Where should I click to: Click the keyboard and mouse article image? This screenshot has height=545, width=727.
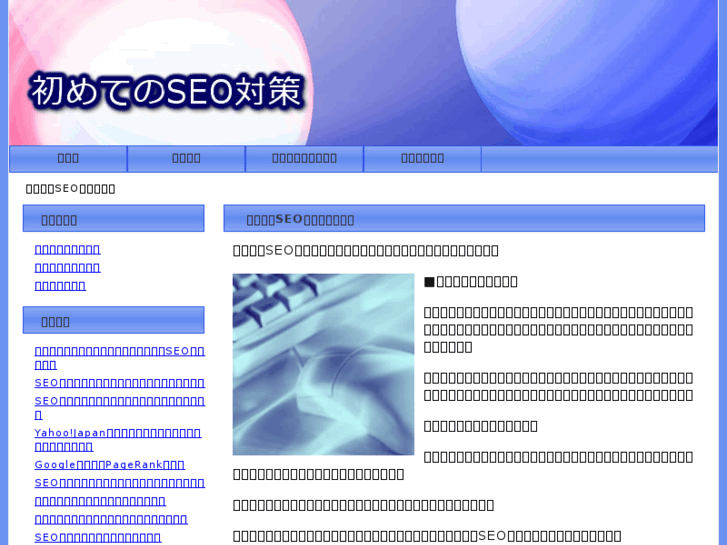tap(323, 364)
